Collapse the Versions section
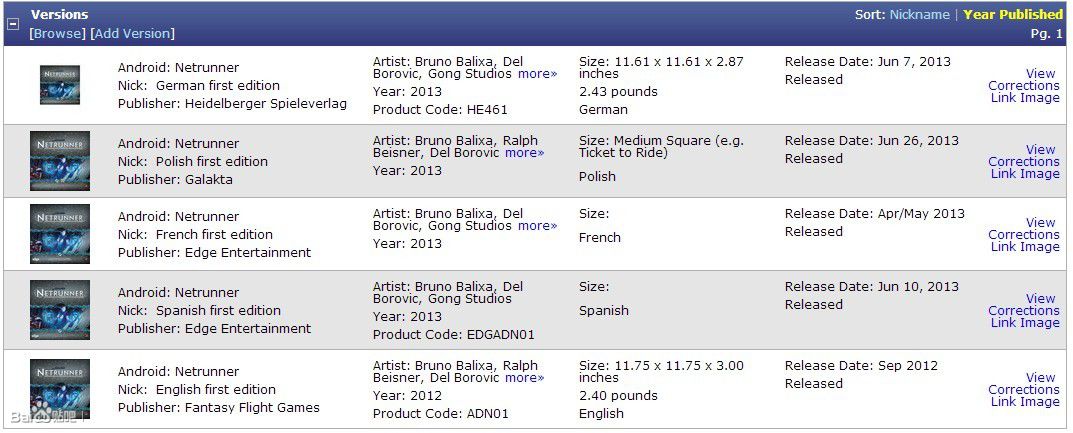This screenshot has width=1073, height=433. tap(13, 24)
